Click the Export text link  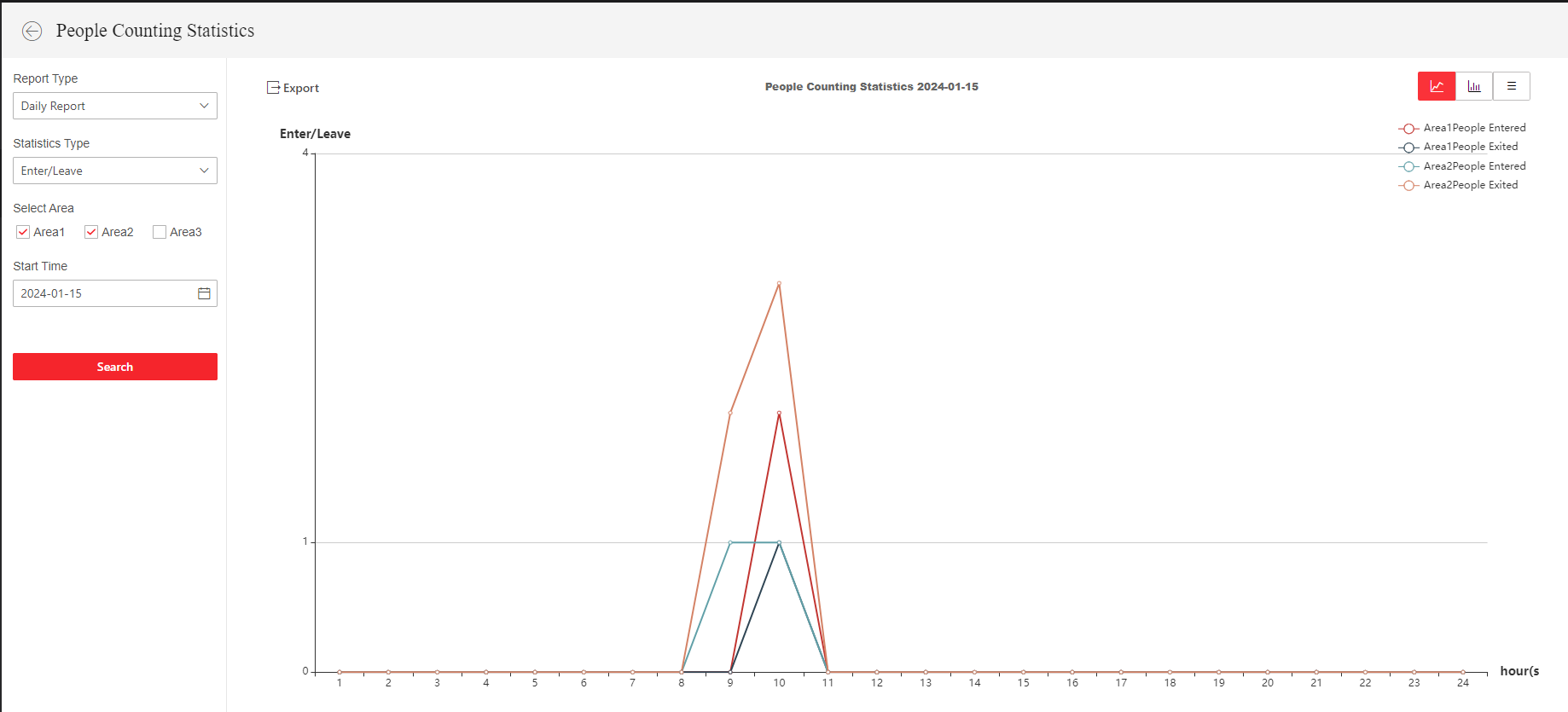tap(301, 88)
